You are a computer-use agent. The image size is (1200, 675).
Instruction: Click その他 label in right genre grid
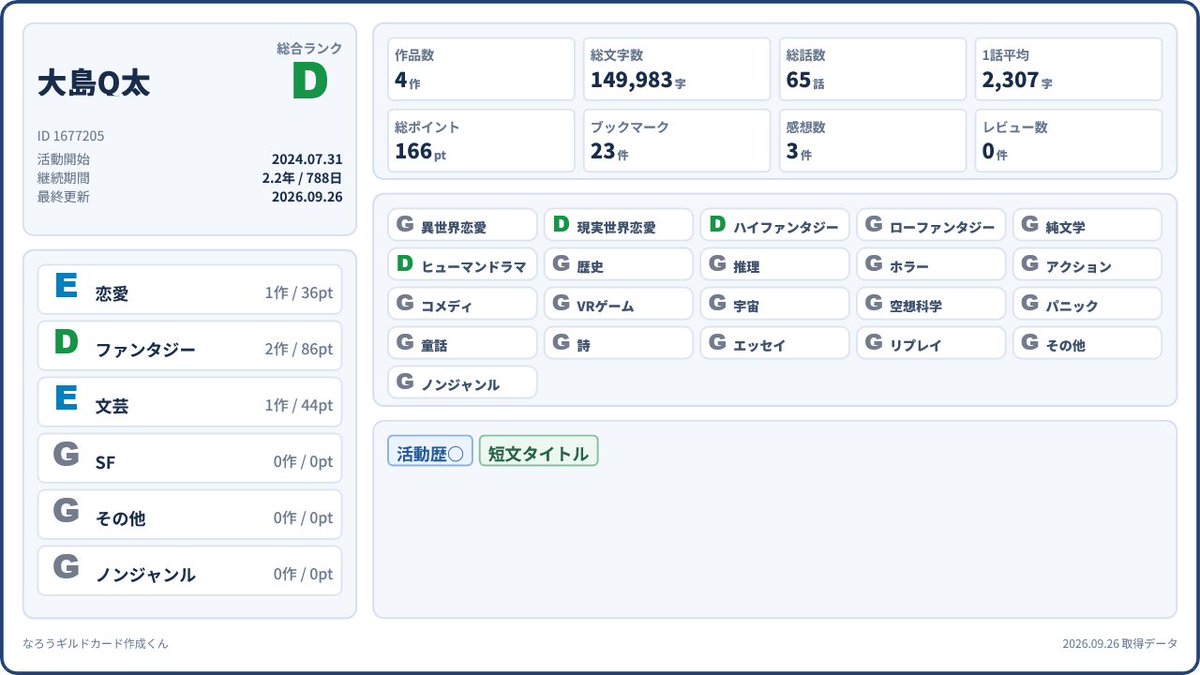pos(1065,346)
